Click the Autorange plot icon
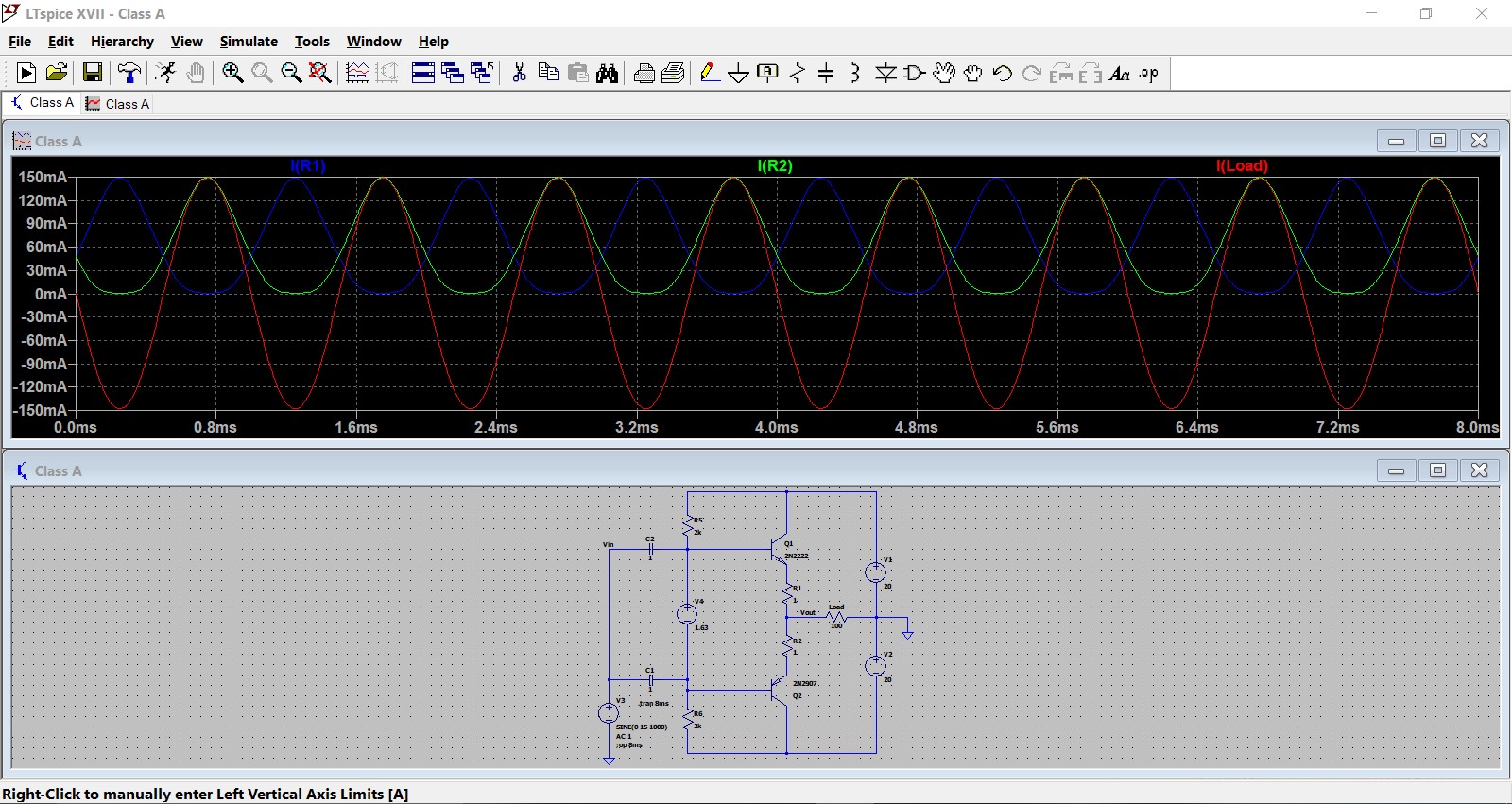The image size is (1512, 804). (357, 73)
